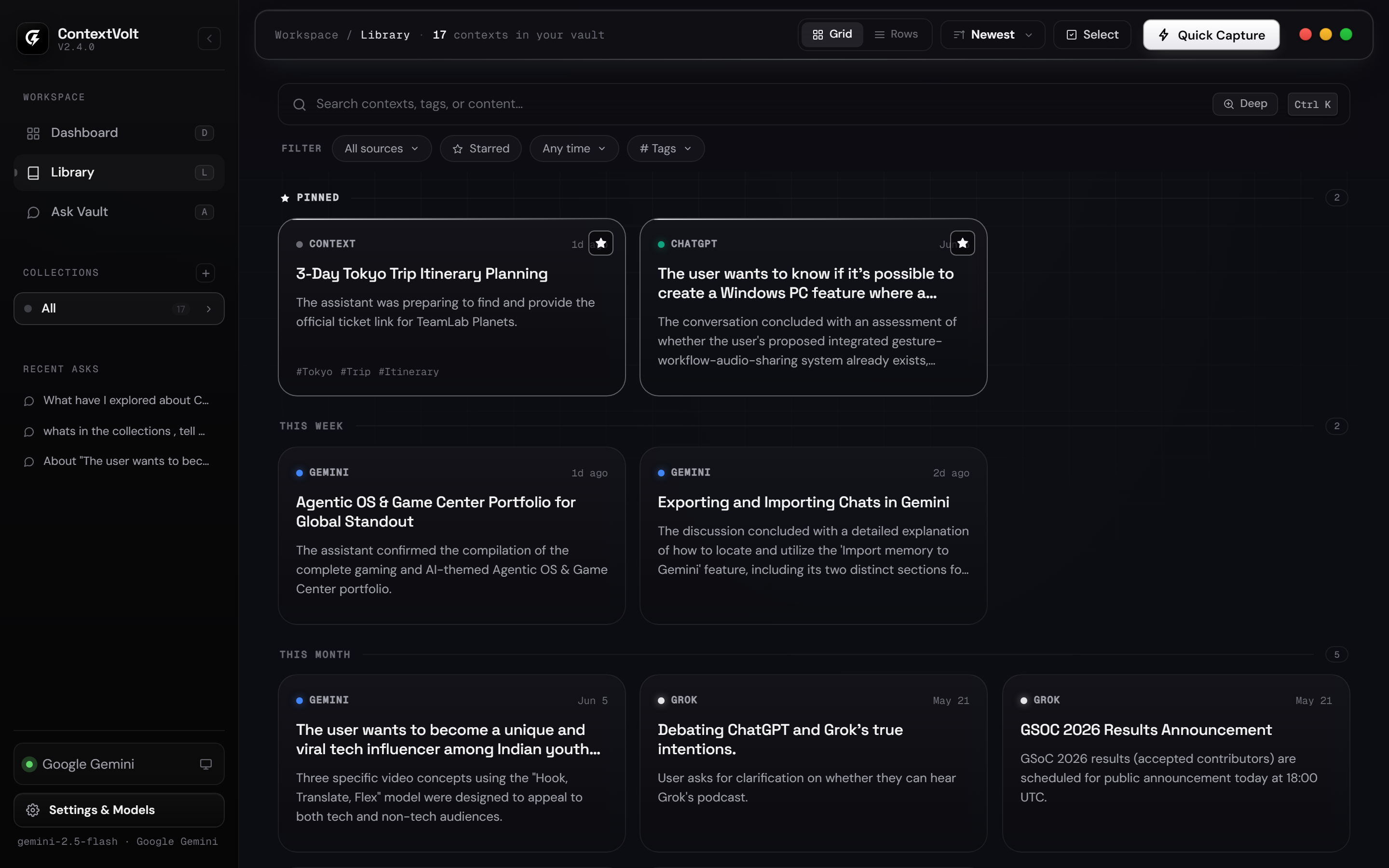Click the green window control dot

(x=1346, y=34)
